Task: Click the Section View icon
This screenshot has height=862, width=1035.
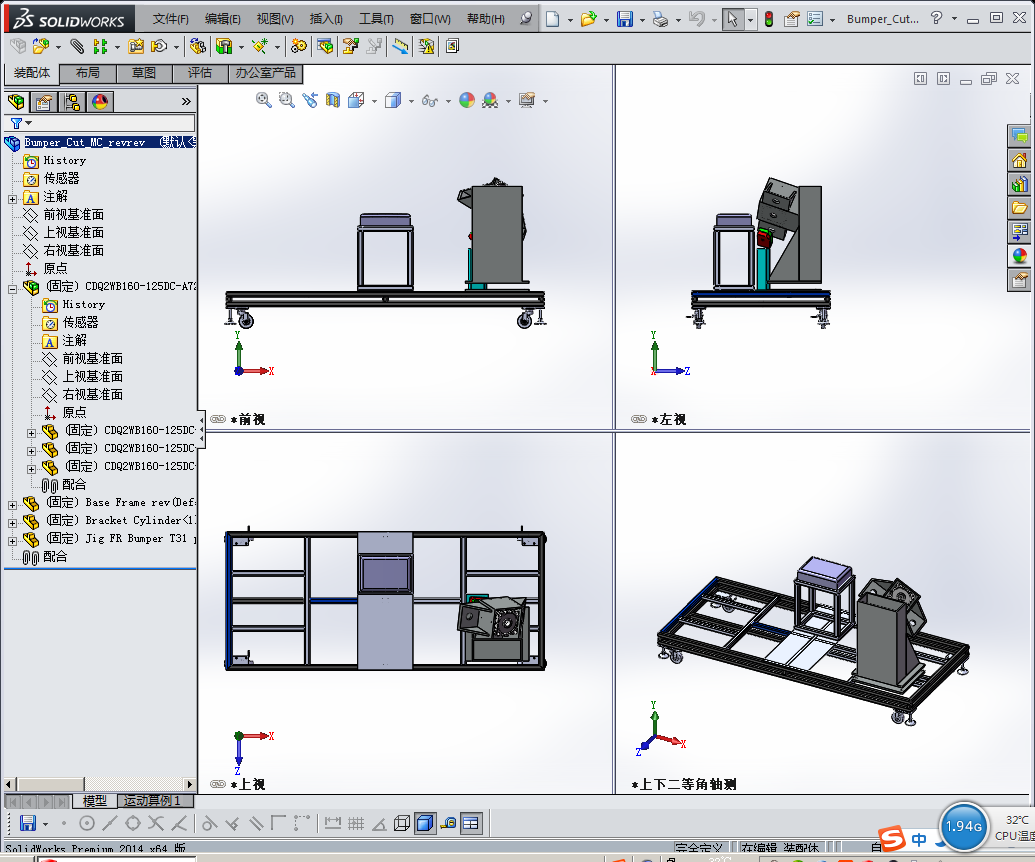Action: (x=333, y=100)
